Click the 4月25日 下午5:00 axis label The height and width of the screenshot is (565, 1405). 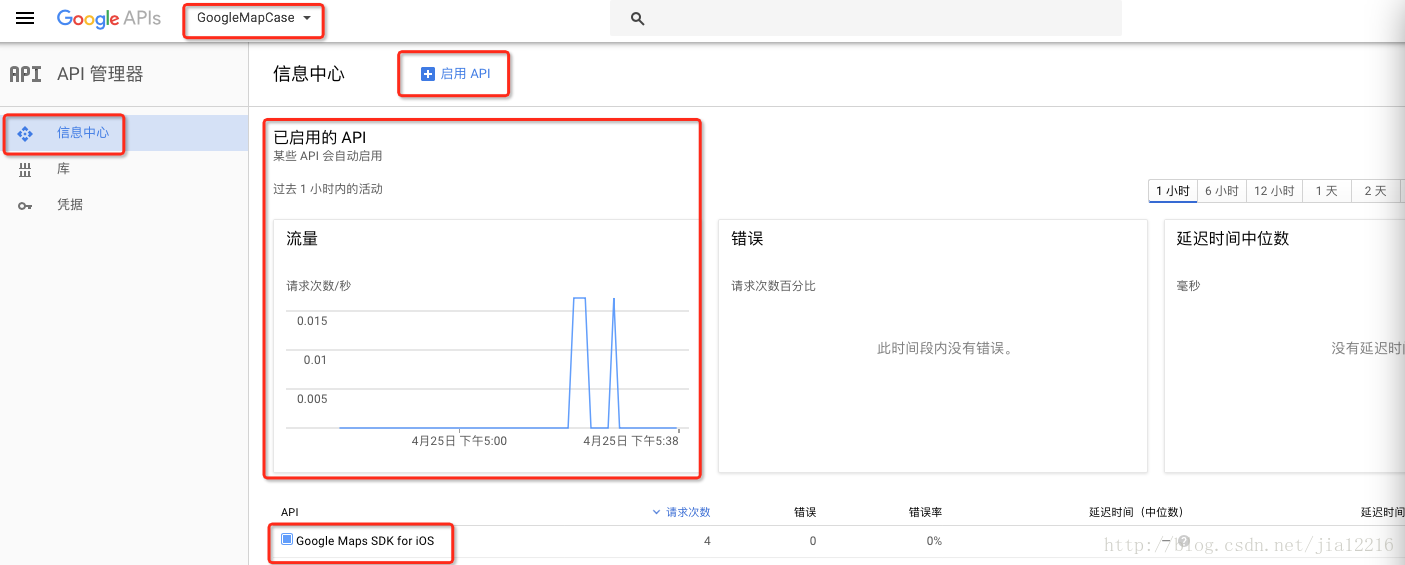[459, 441]
